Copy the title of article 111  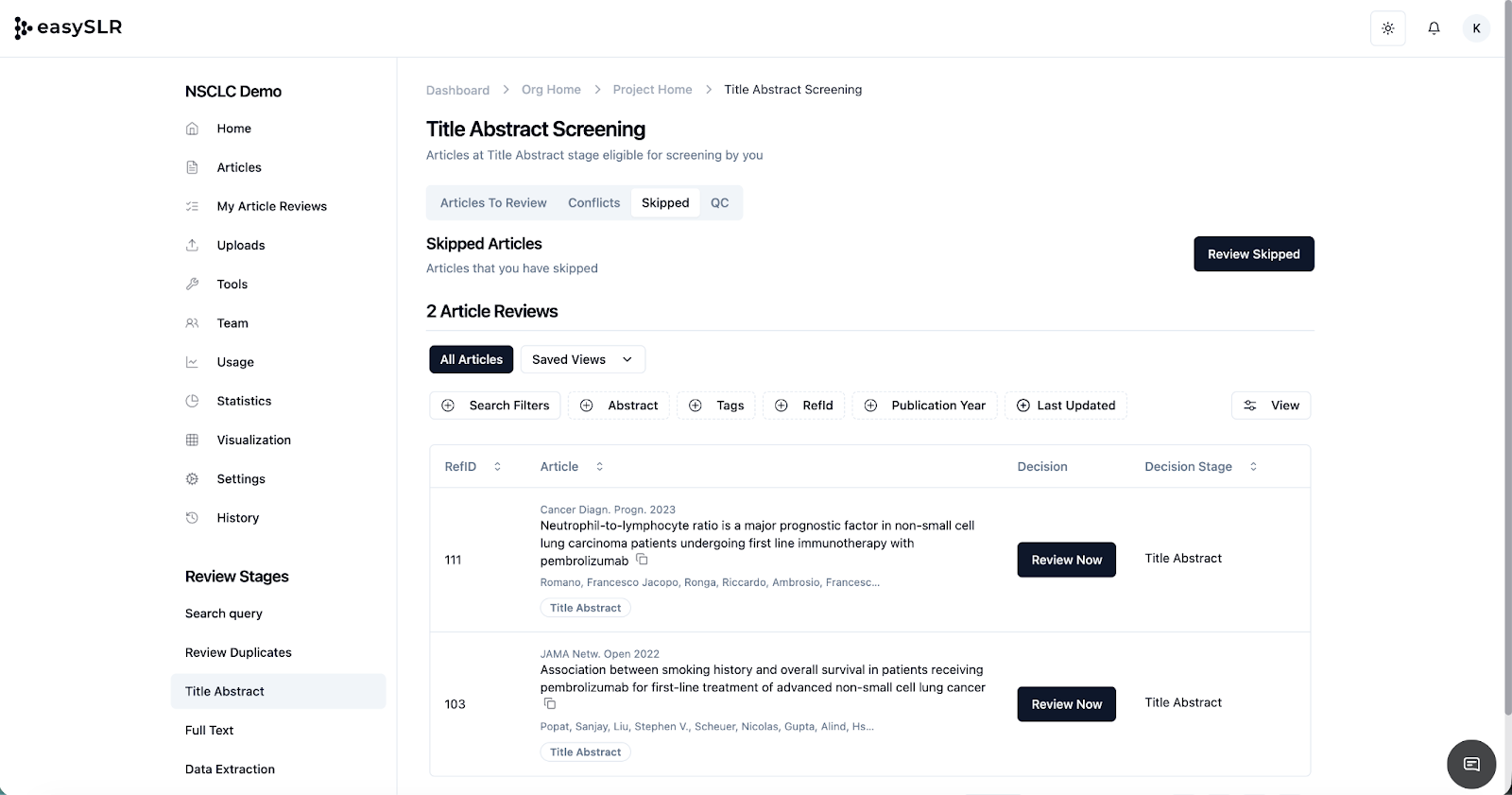click(x=642, y=560)
